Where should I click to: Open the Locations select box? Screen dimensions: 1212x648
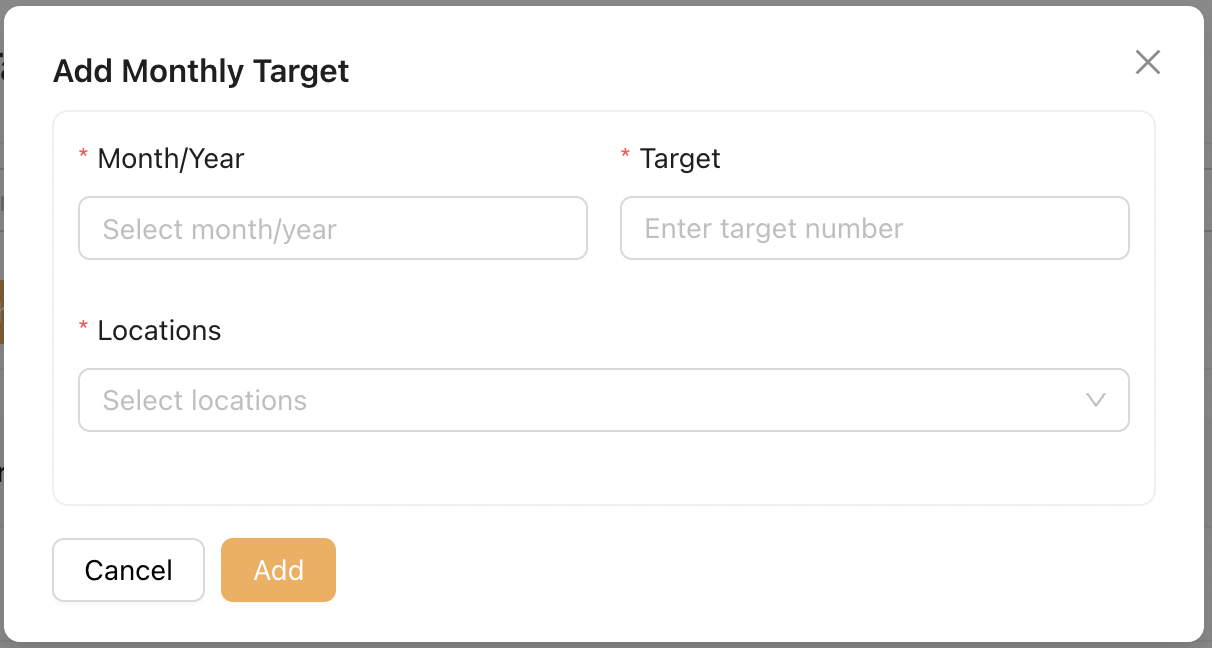[x=580, y=400]
